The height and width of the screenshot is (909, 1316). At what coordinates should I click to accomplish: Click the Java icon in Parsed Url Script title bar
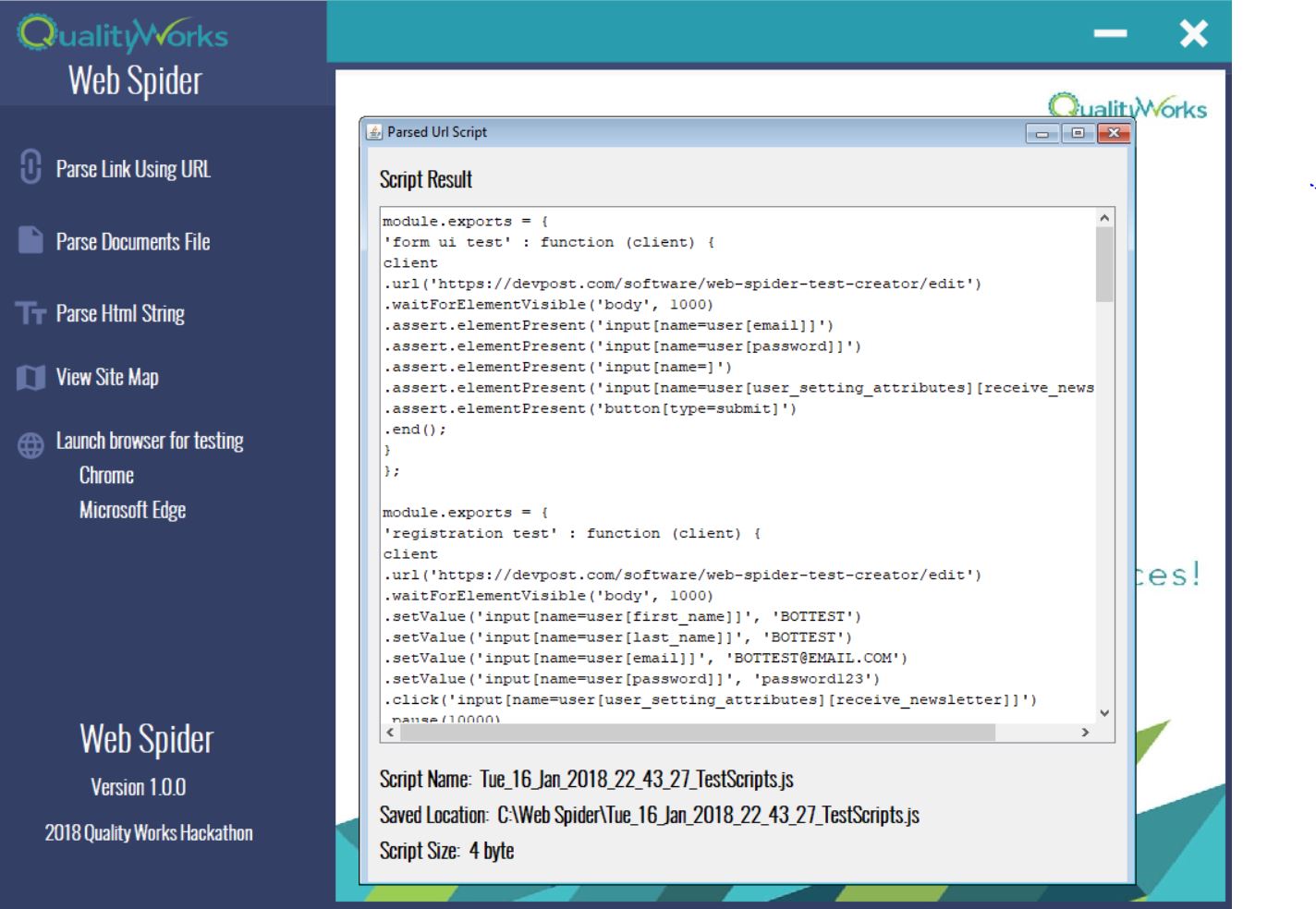[x=374, y=132]
